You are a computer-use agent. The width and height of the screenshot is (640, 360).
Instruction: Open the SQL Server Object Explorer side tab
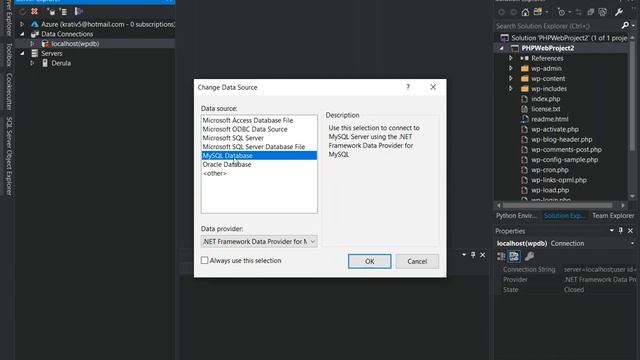tap(9, 156)
